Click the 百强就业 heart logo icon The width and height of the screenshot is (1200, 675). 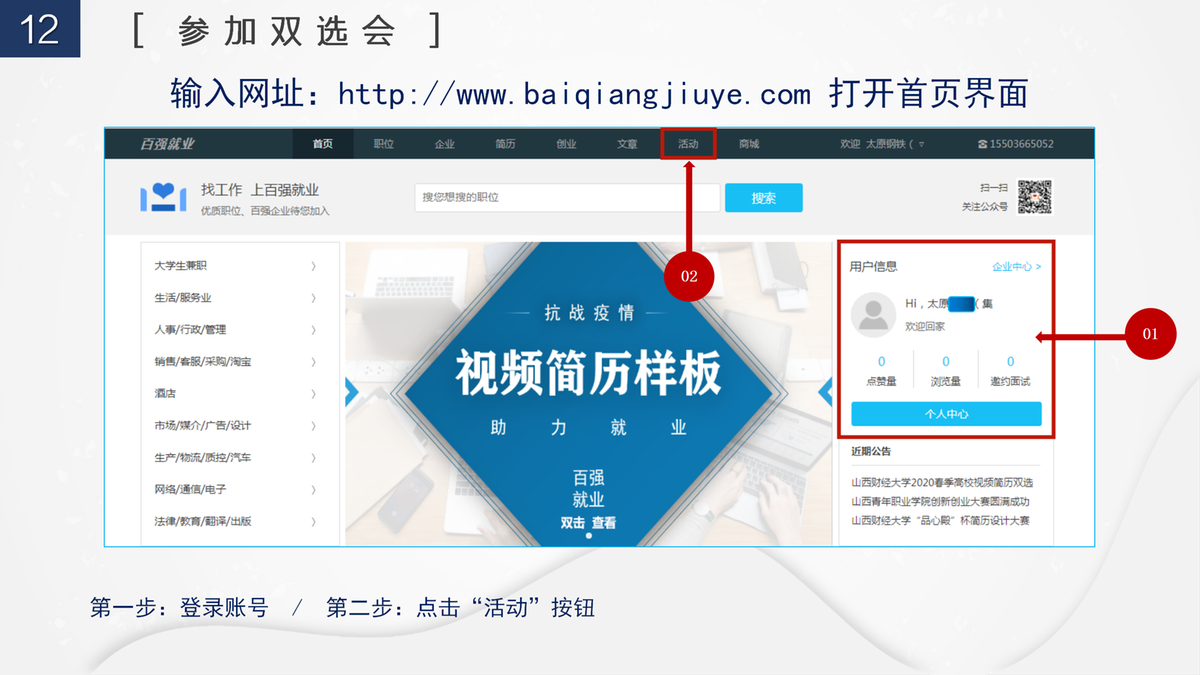point(163,197)
